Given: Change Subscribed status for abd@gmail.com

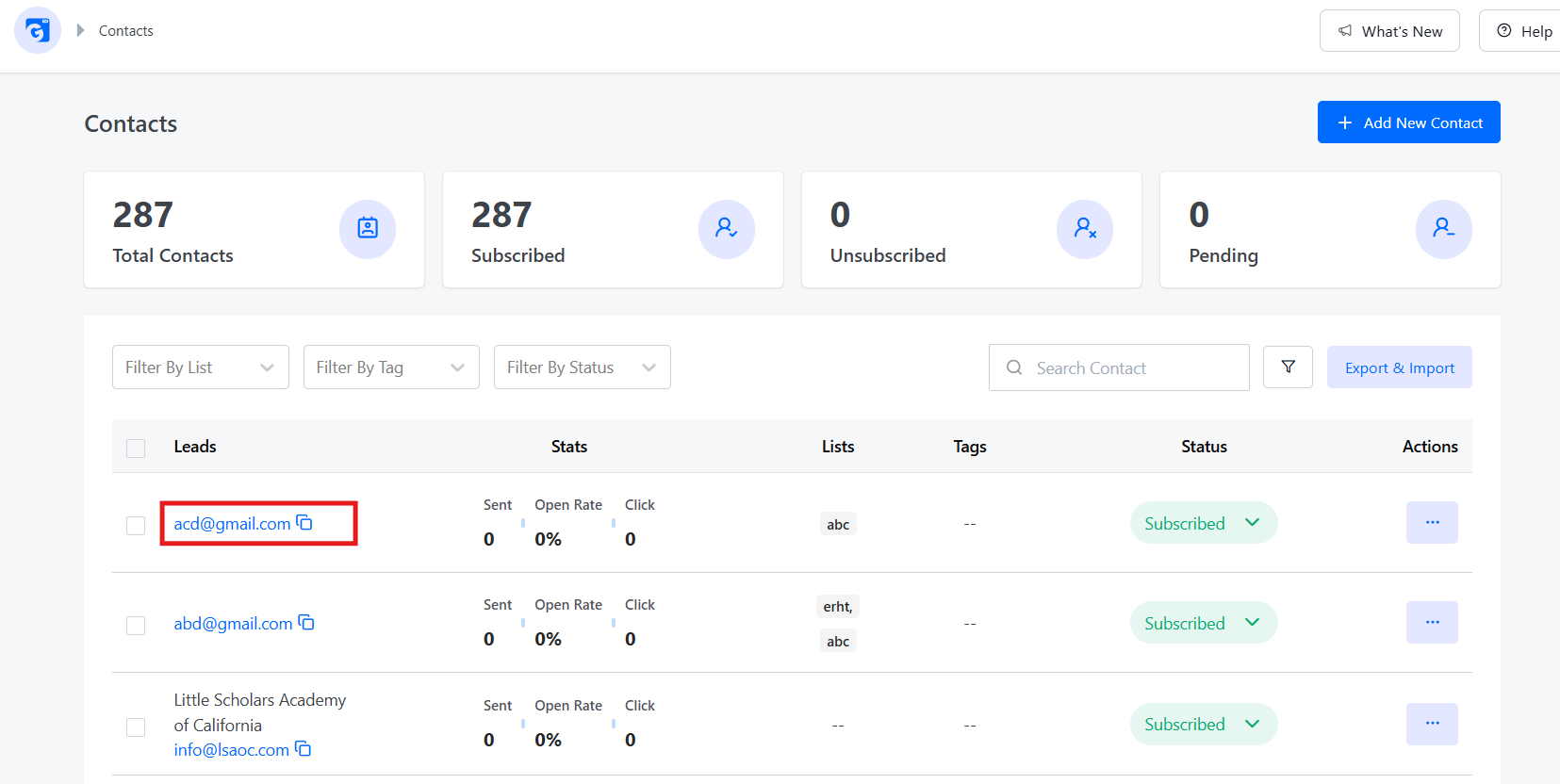Looking at the screenshot, I should [x=1204, y=623].
